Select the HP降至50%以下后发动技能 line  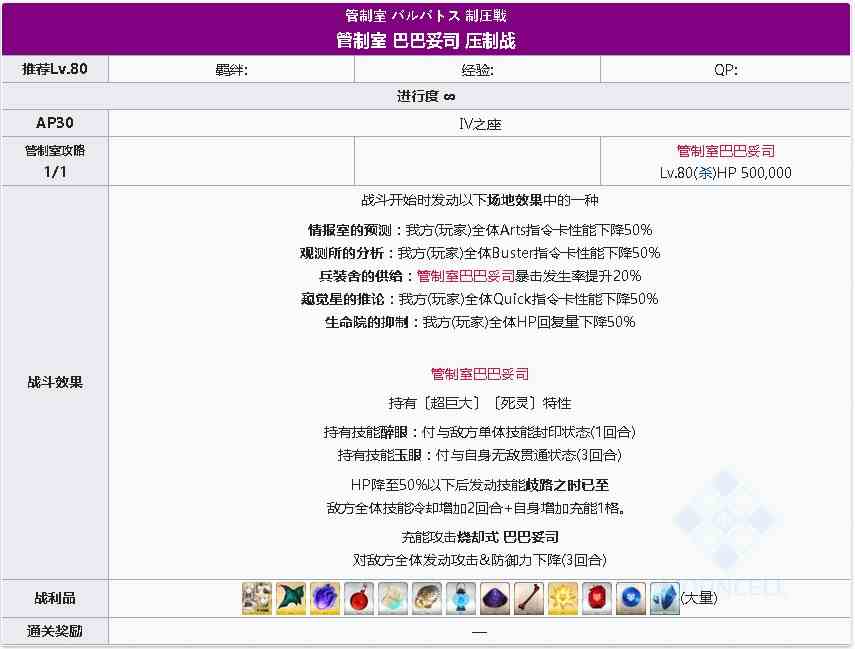[480, 484]
